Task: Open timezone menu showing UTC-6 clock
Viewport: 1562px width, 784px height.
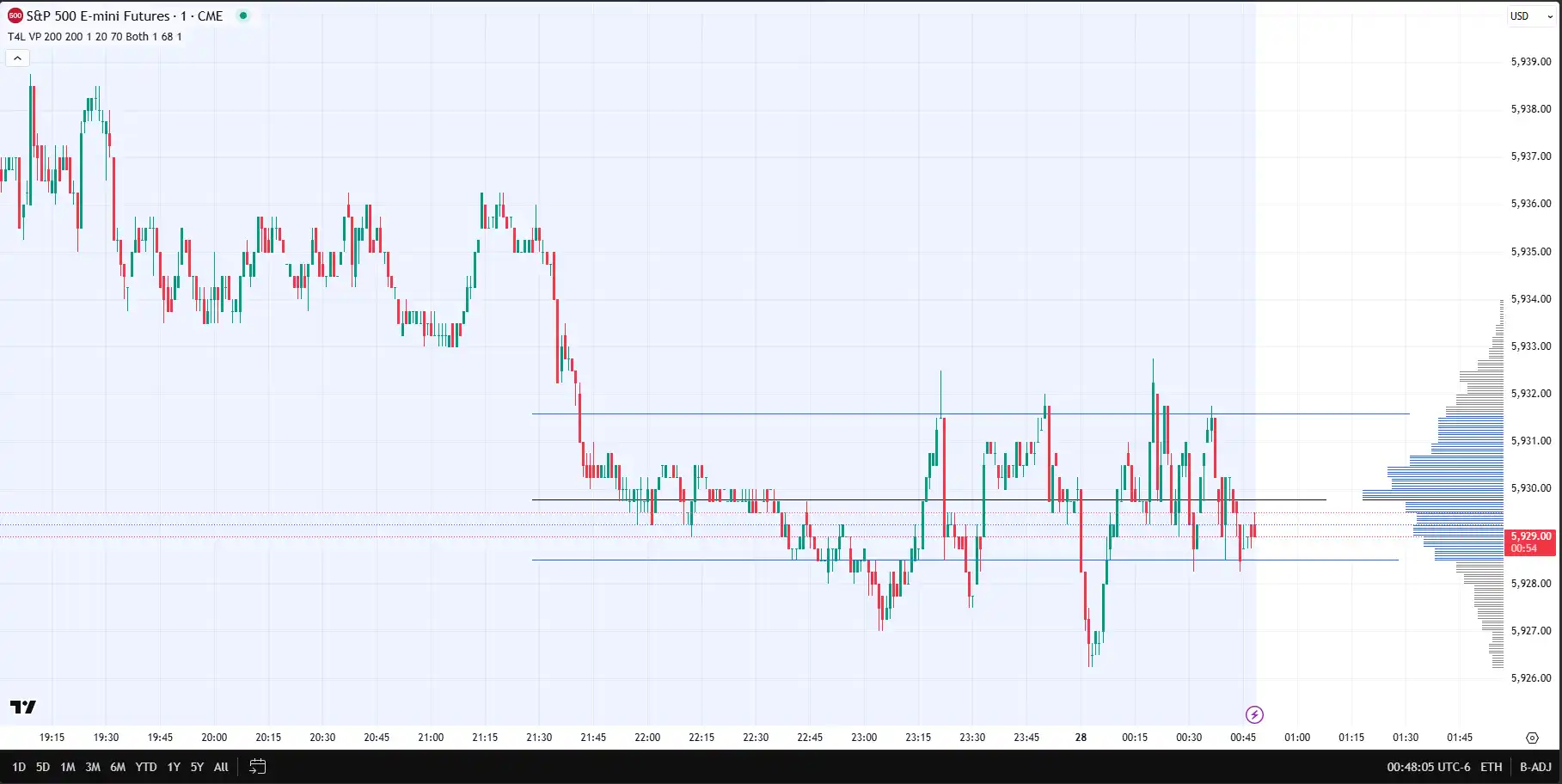Action: [x=1428, y=767]
